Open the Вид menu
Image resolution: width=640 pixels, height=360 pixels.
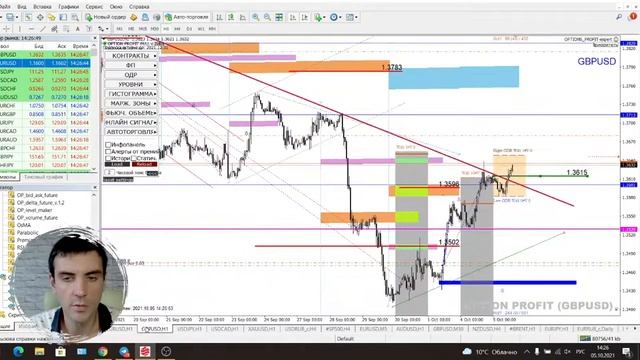22,7
